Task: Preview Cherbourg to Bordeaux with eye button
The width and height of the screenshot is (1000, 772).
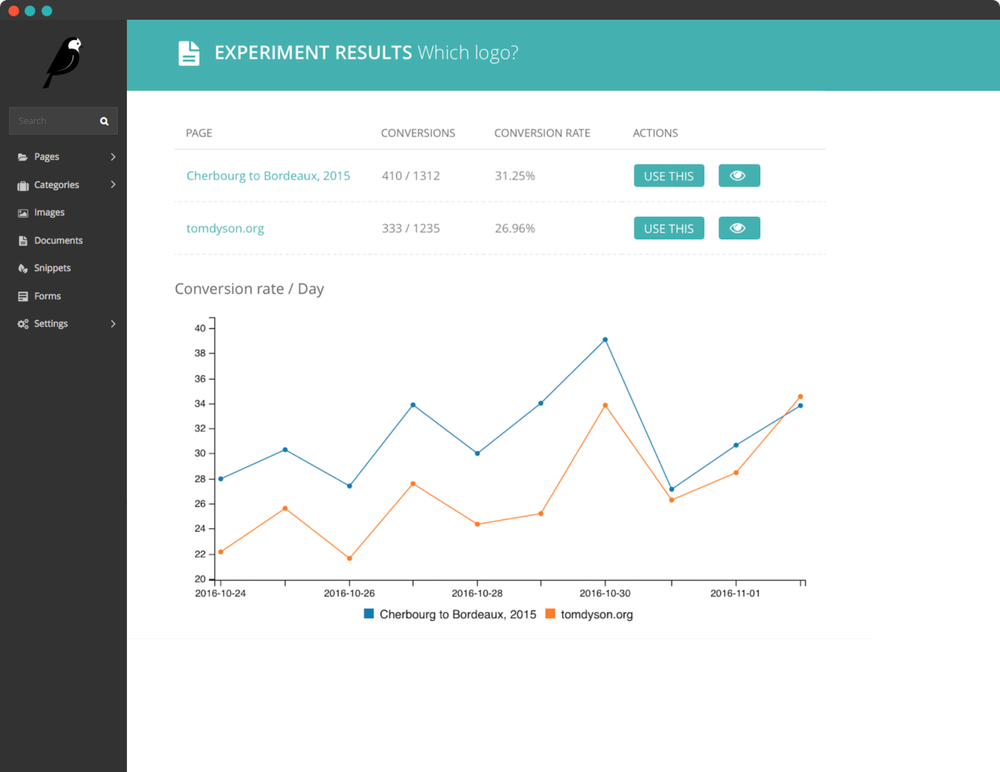Action: point(739,176)
